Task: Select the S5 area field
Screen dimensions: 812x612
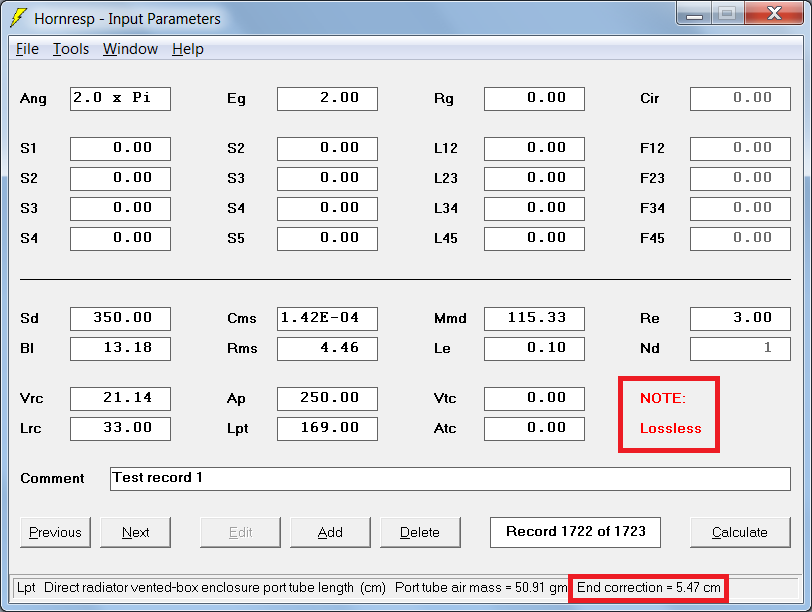Action: [x=327, y=239]
